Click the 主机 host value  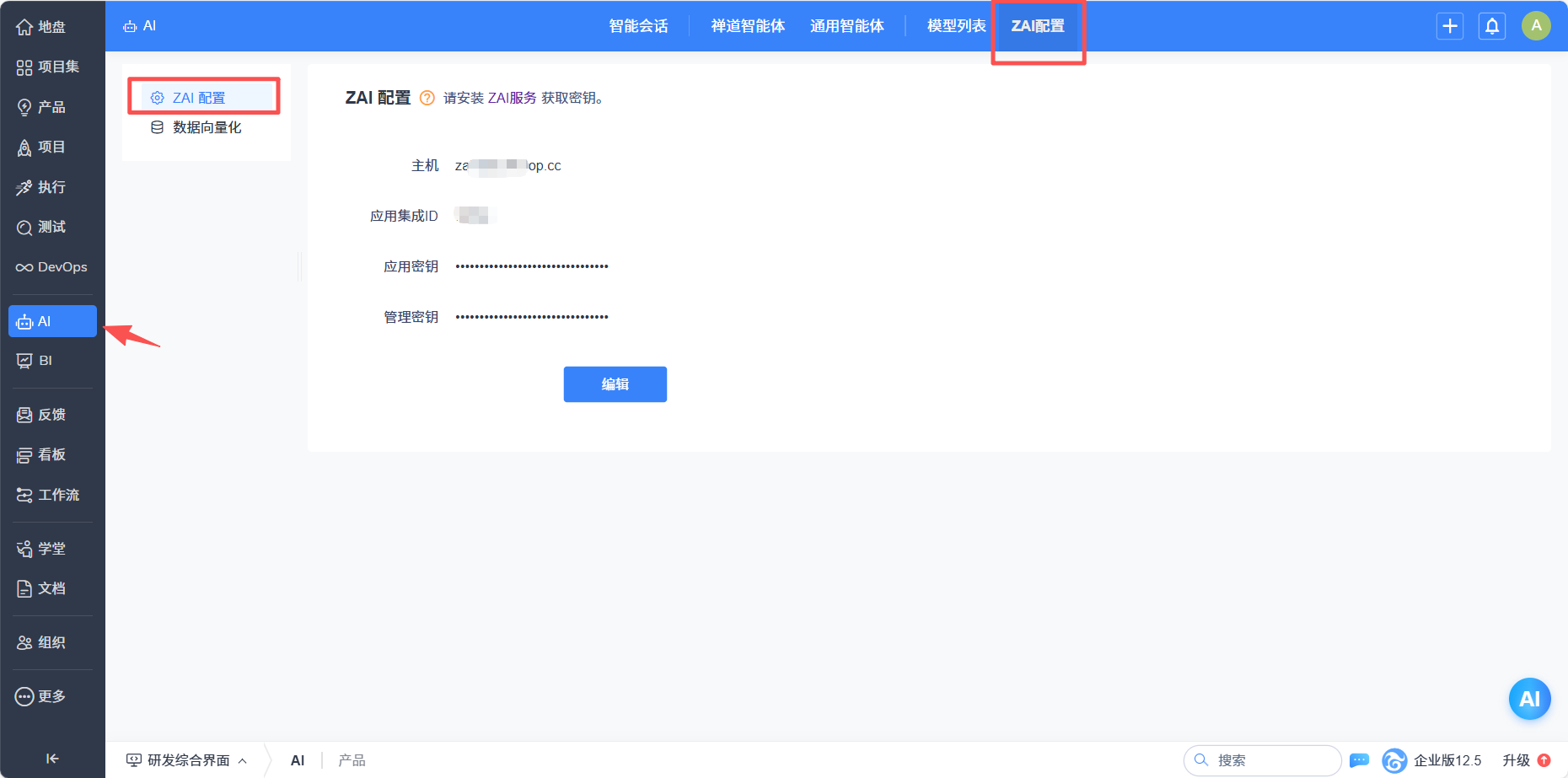(x=508, y=165)
